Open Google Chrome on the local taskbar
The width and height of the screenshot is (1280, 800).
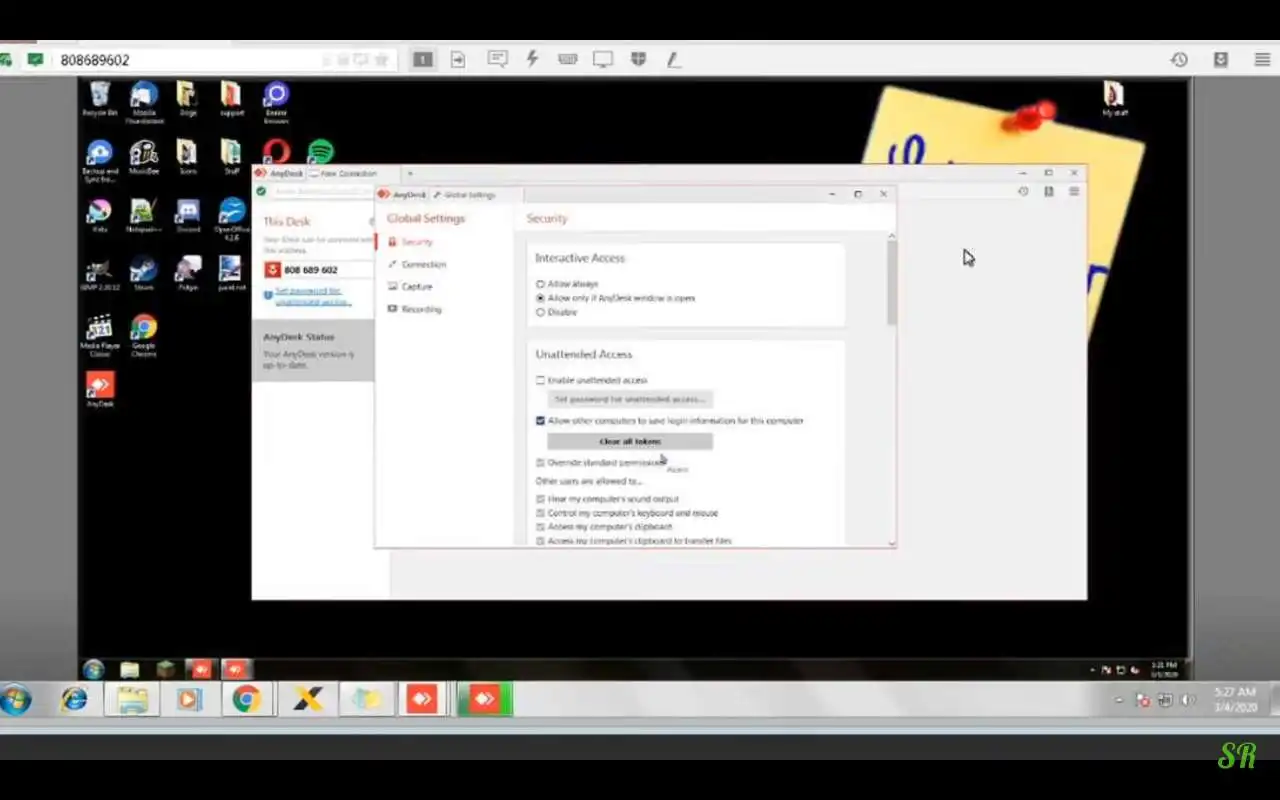247,700
